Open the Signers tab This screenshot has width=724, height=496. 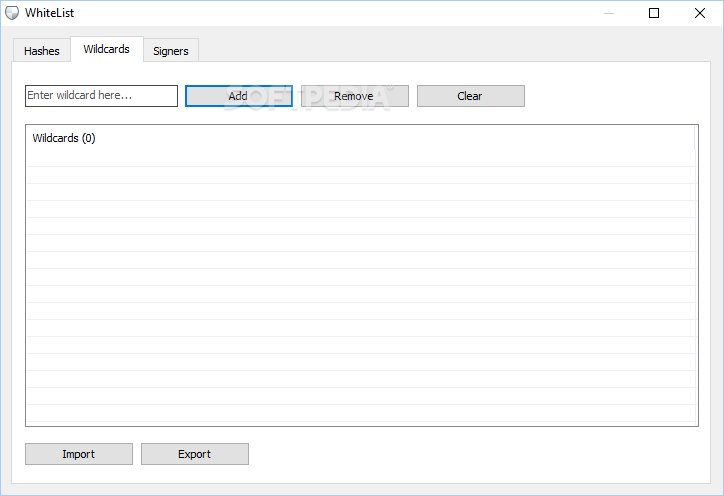[171, 51]
